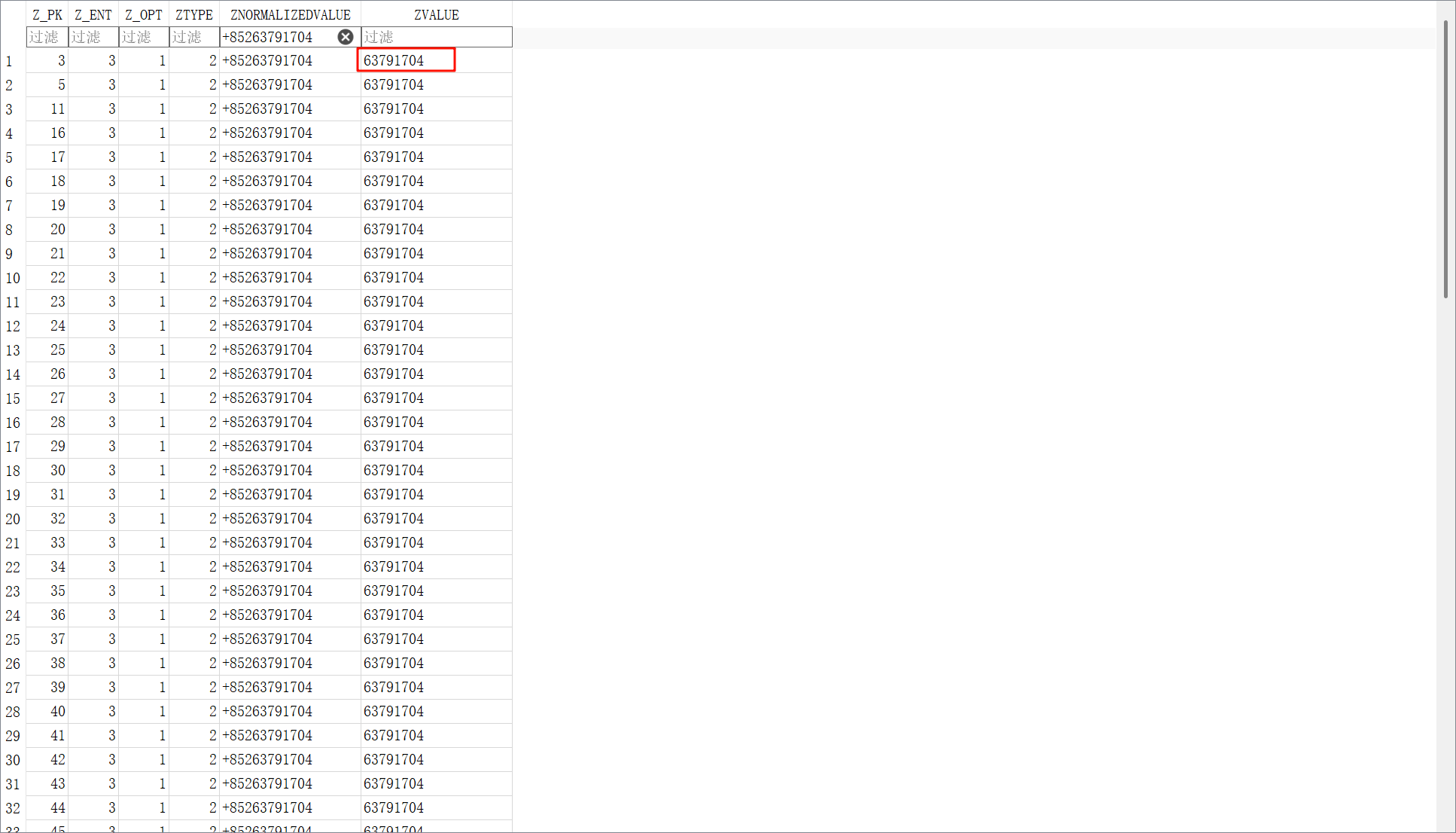Focus the Z_PK filter field
The image size is (1456, 833).
[47, 37]
